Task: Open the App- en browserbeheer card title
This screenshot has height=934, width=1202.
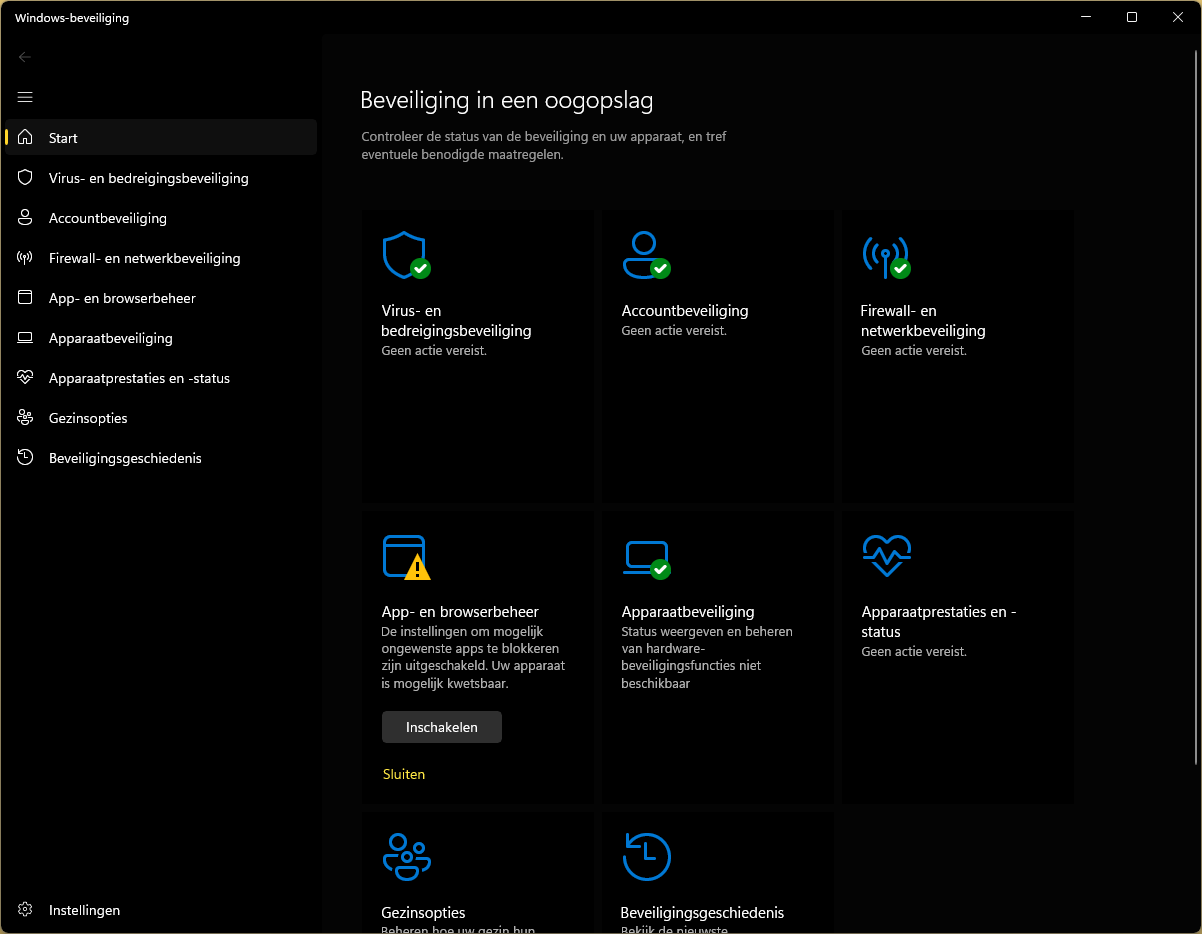Action: tap(460, 612)
